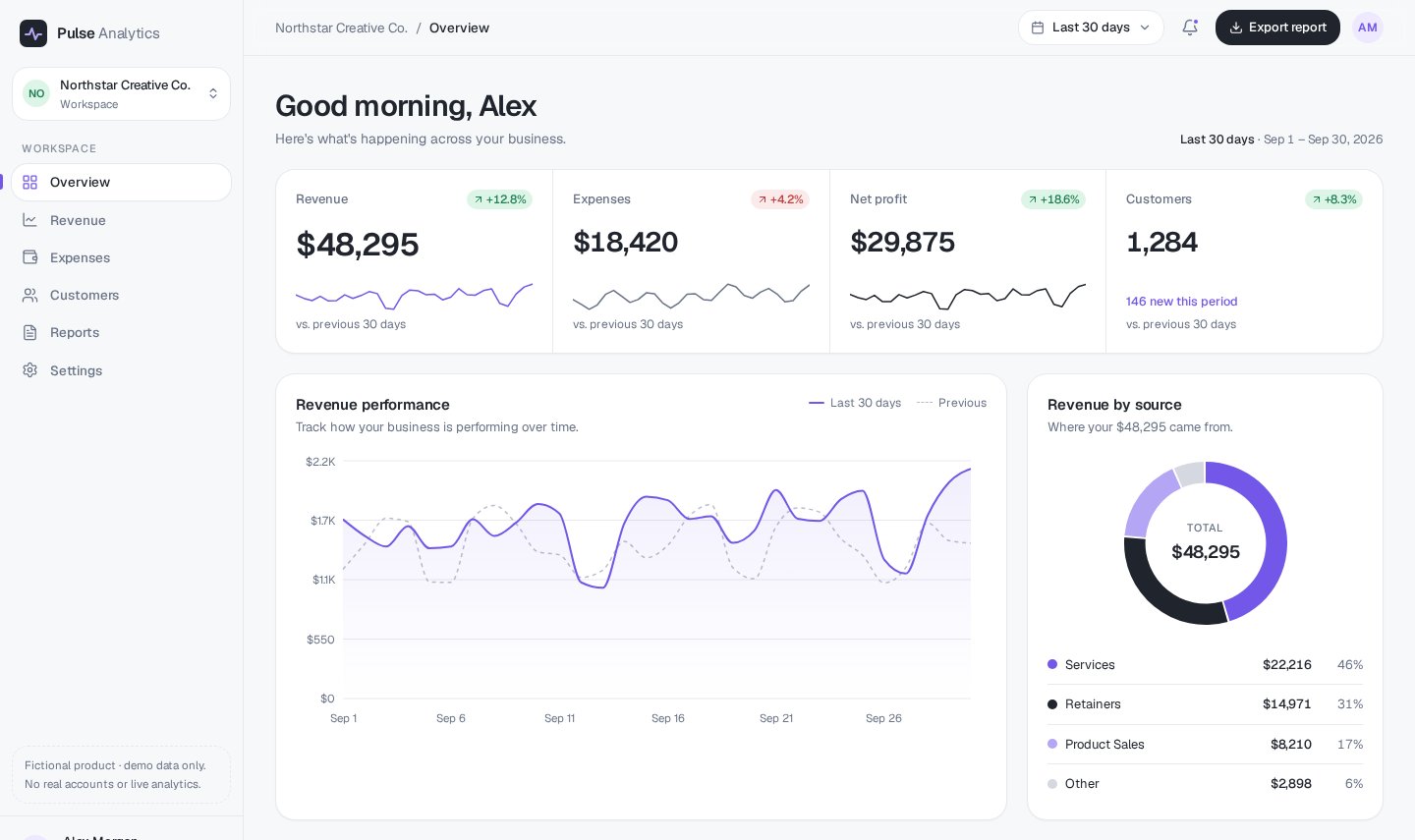Open the Last 30 days date dropdown

(1091, 28)
